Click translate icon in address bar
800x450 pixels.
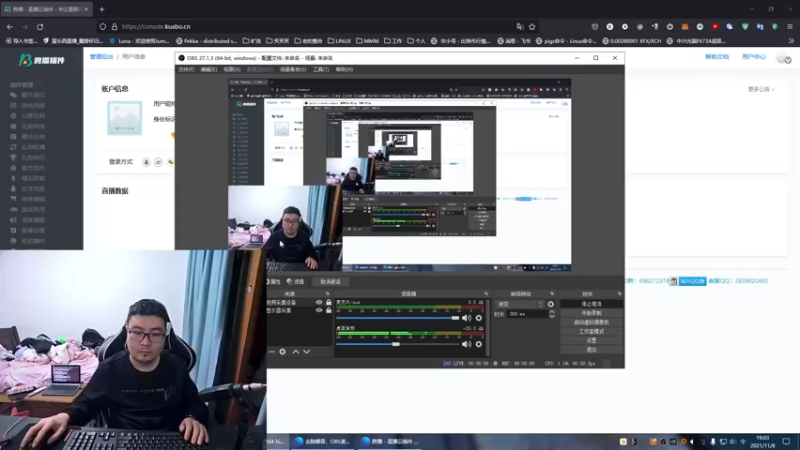pos(520,27)
